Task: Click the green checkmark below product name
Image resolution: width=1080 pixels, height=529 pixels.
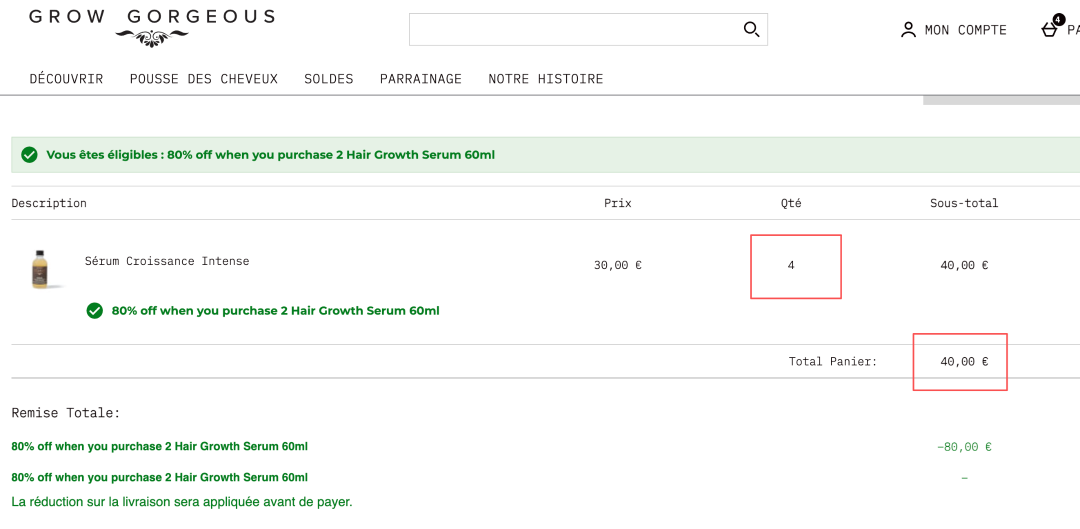Action: 95,311
